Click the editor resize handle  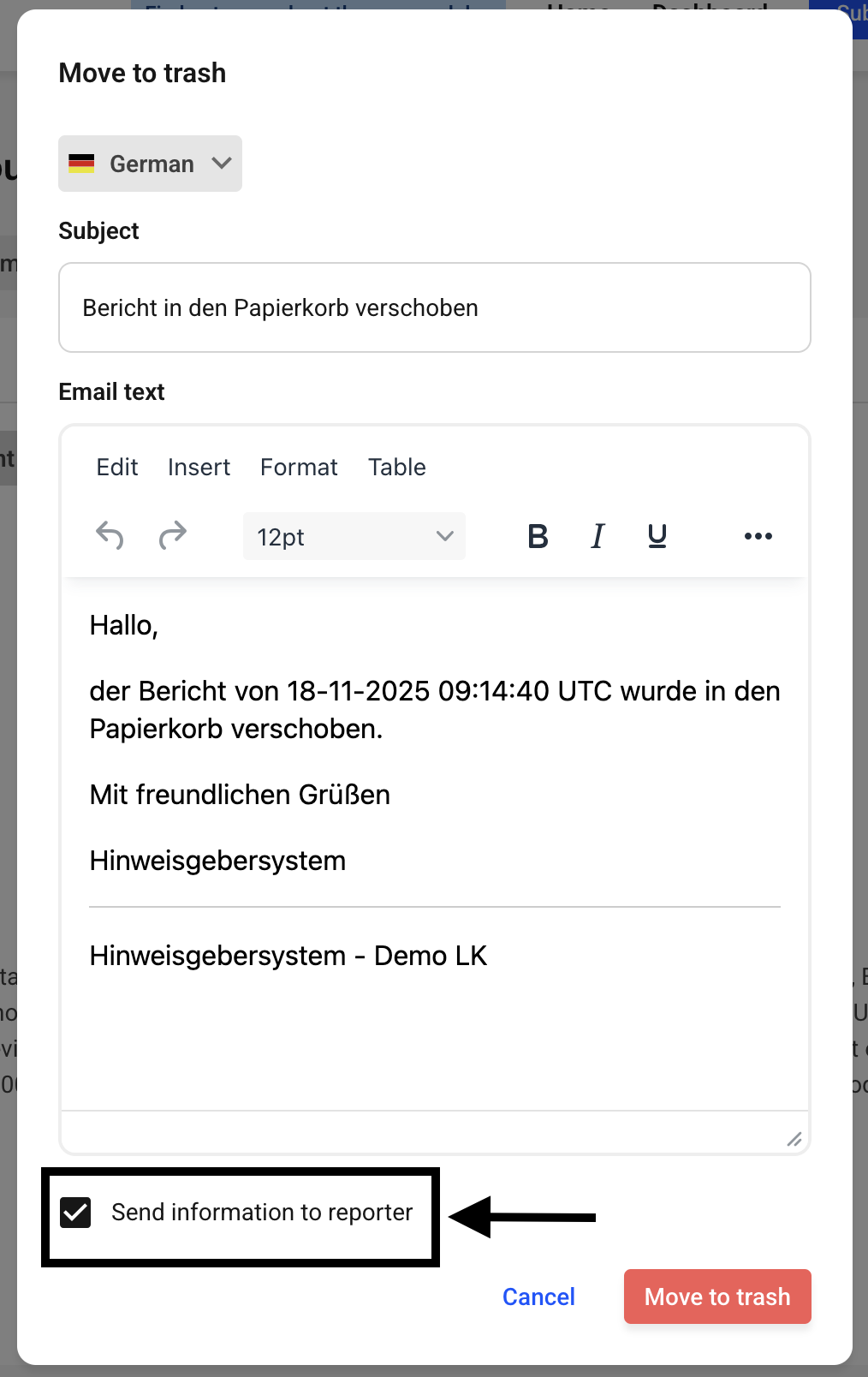click(794, 1138)
